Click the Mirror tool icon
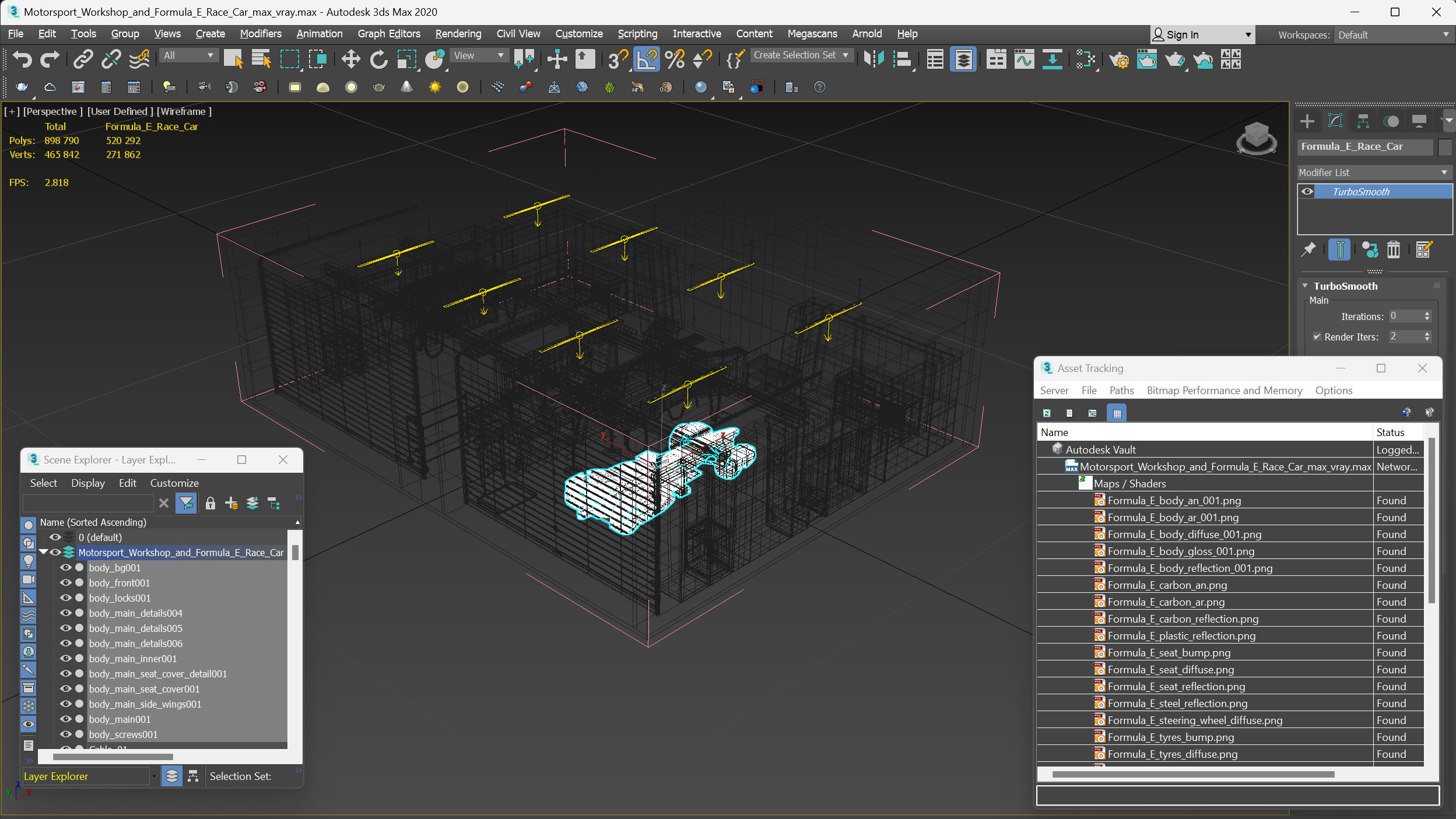Image resolution: width=1456 pixels, height=819 pixels. (x=873, y=59)
